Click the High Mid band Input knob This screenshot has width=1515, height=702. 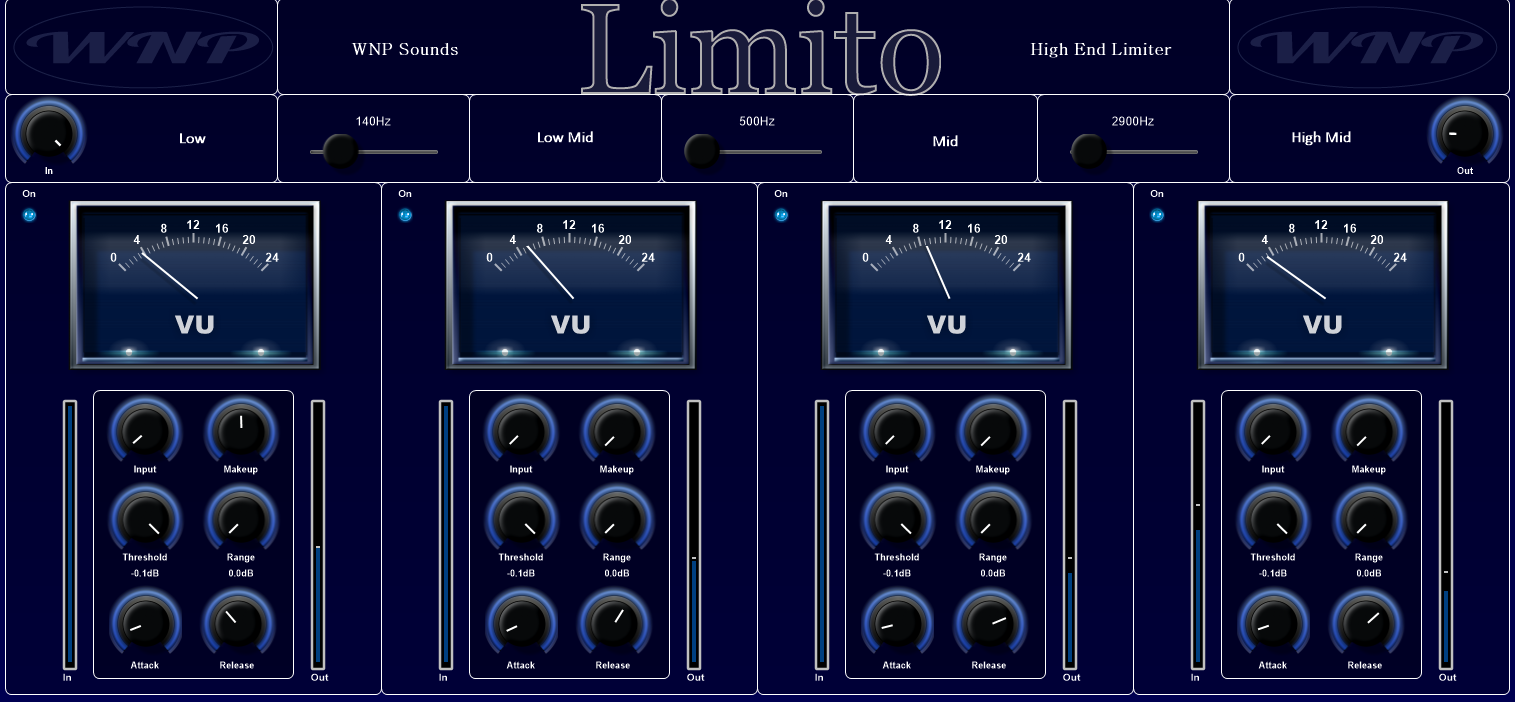pyautogui.click(x=1273, y=430)
